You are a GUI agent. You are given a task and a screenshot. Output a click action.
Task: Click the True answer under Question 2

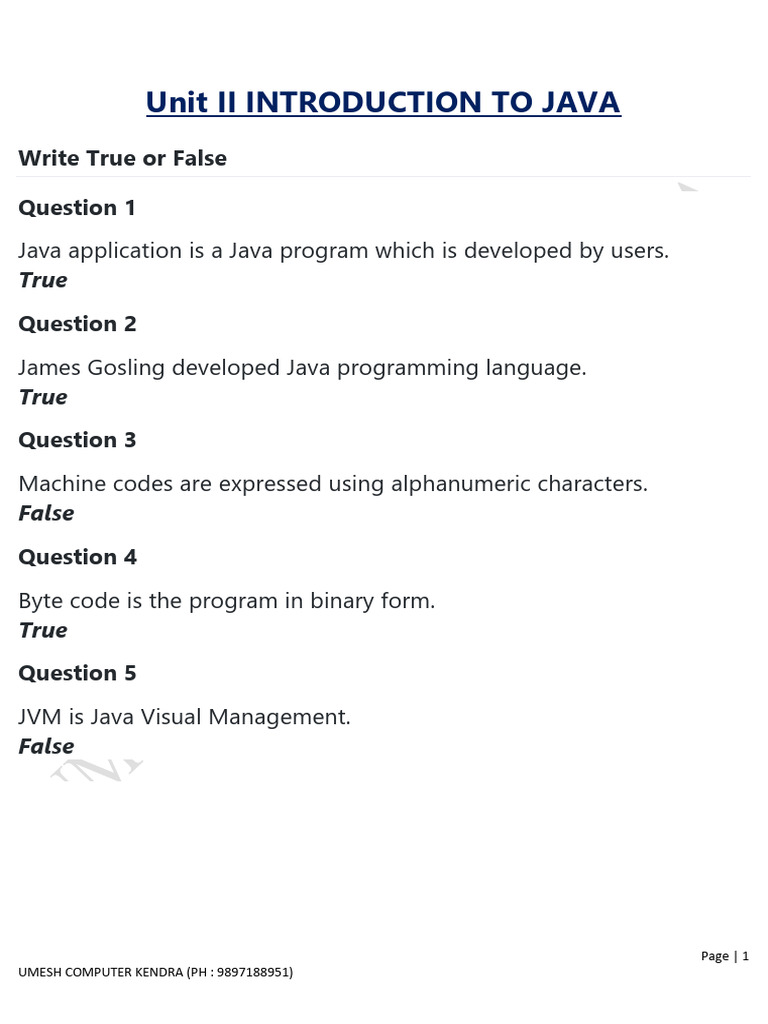(x=43, y=397)
